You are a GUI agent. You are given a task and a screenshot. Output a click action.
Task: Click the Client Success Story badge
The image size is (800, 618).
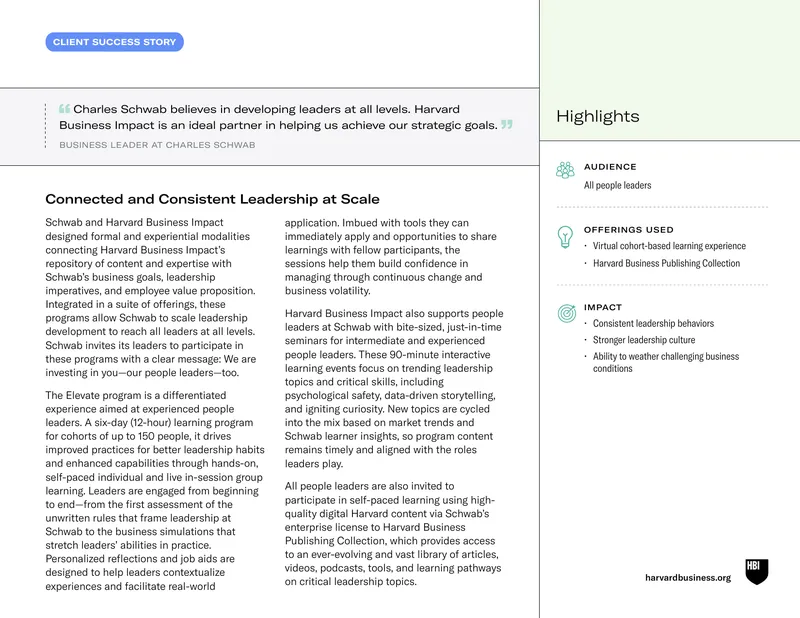[114, 42]
